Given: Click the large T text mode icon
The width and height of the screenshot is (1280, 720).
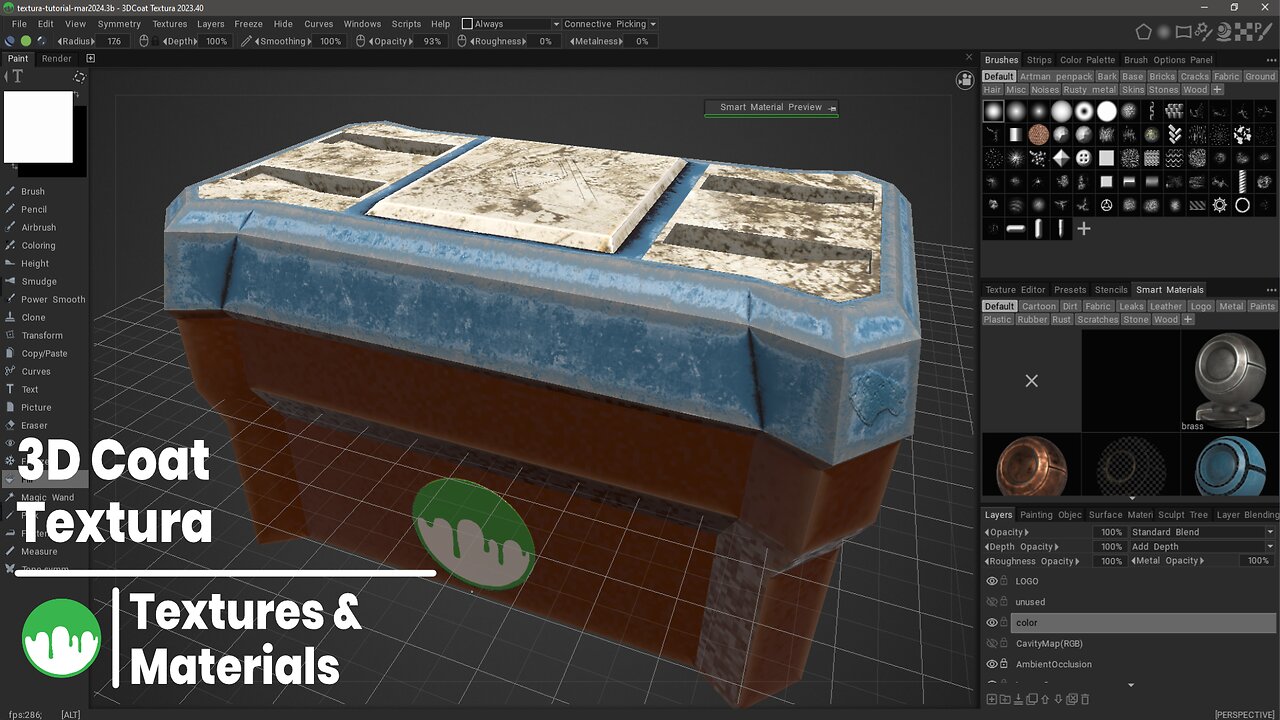Looking at the screenshot, I should tap(17, 76).
